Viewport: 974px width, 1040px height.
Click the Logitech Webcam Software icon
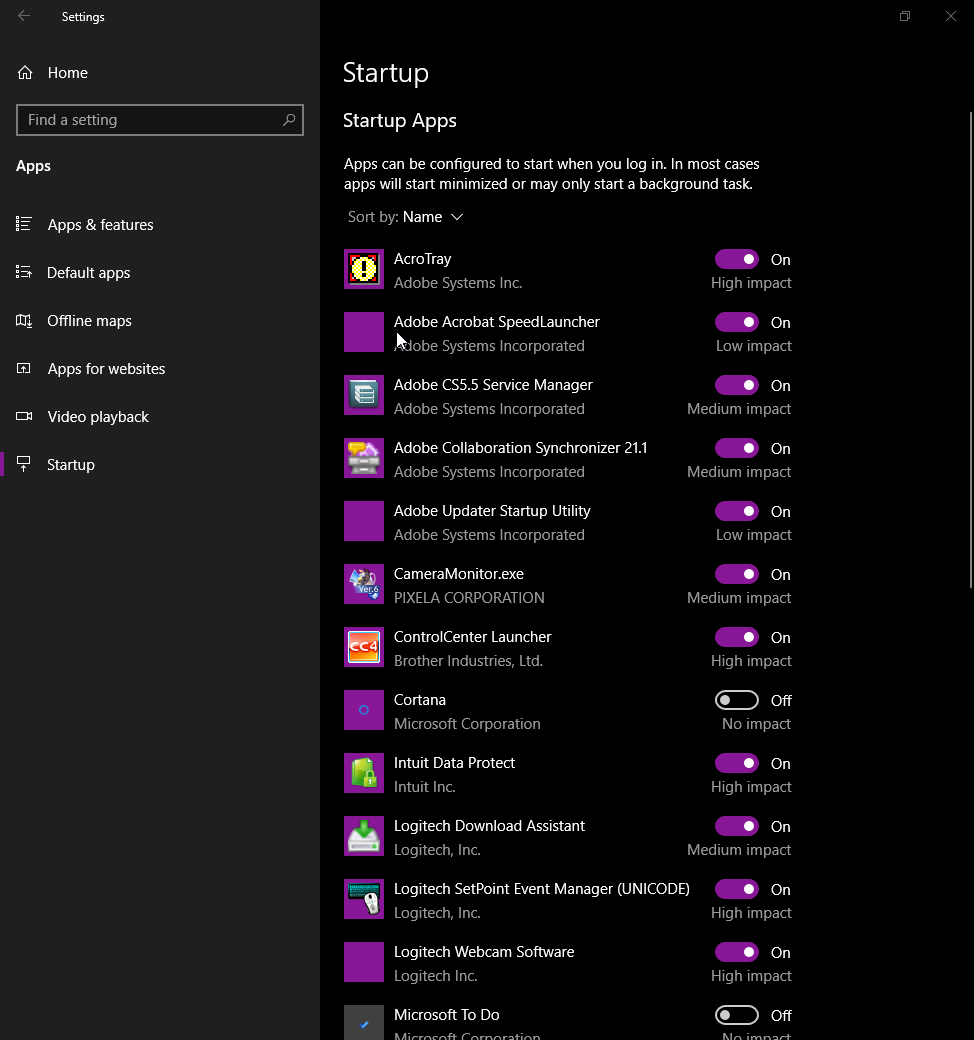click(x=364, y=962)
